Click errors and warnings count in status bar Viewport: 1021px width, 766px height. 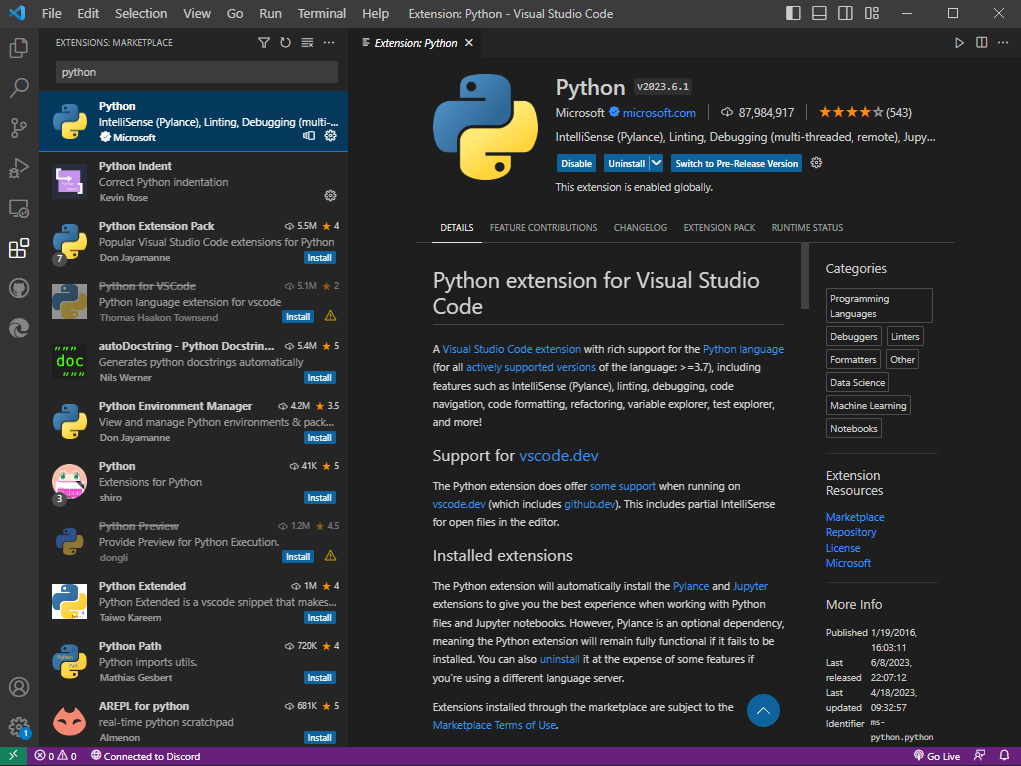click(56, 756)
